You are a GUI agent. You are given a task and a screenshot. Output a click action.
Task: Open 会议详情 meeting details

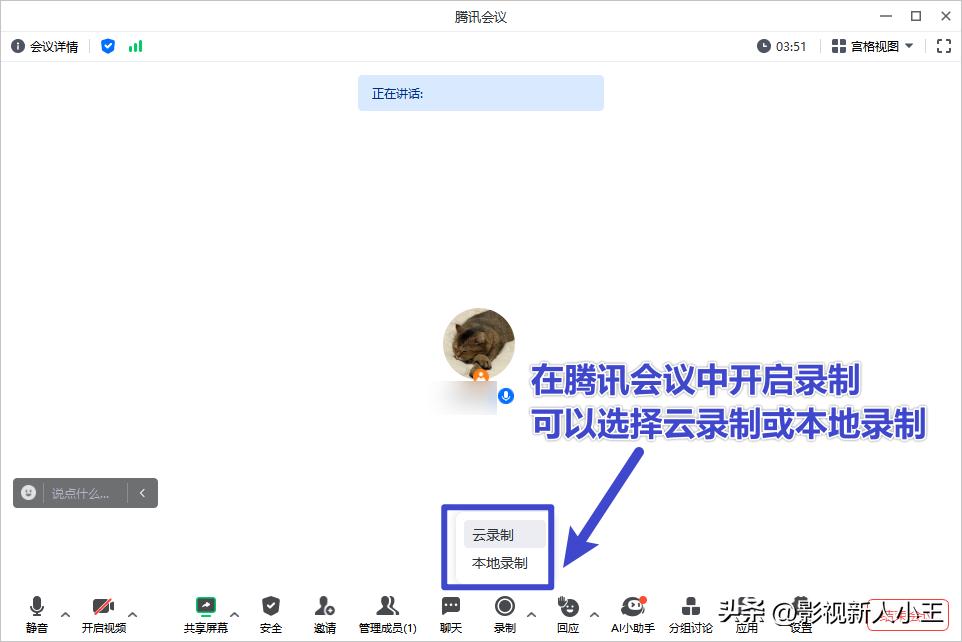pyautogui.click(x=45, y=47)
